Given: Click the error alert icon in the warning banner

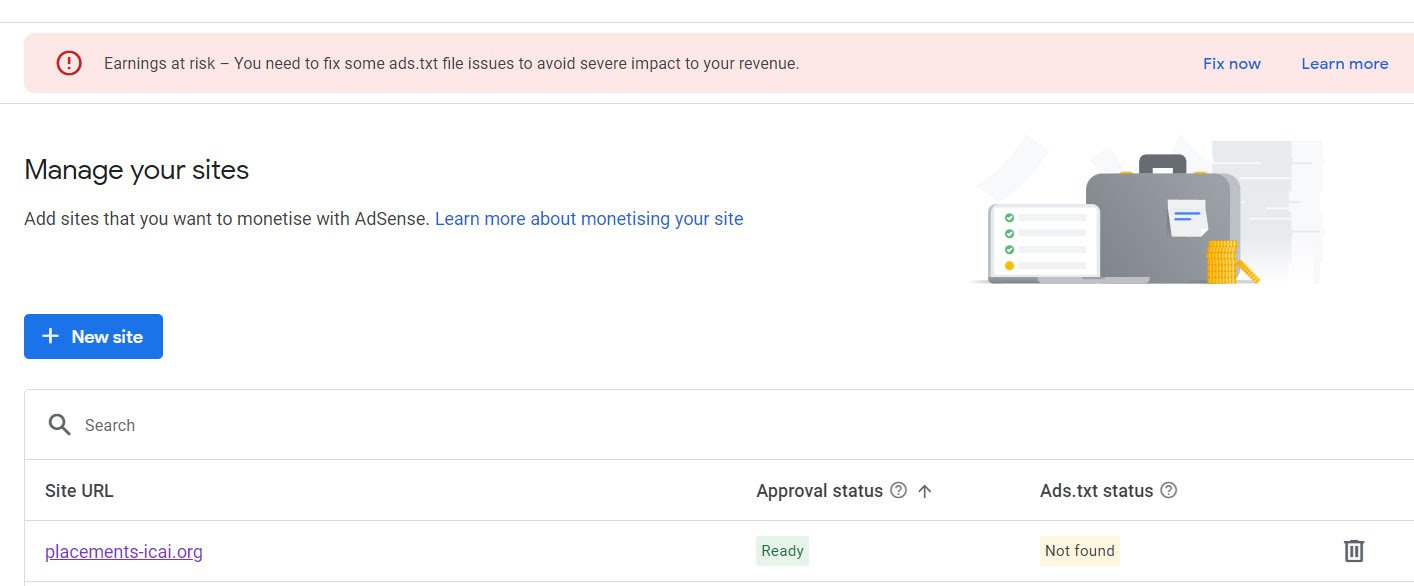Looking at the screenshot, I should (68, 62).
